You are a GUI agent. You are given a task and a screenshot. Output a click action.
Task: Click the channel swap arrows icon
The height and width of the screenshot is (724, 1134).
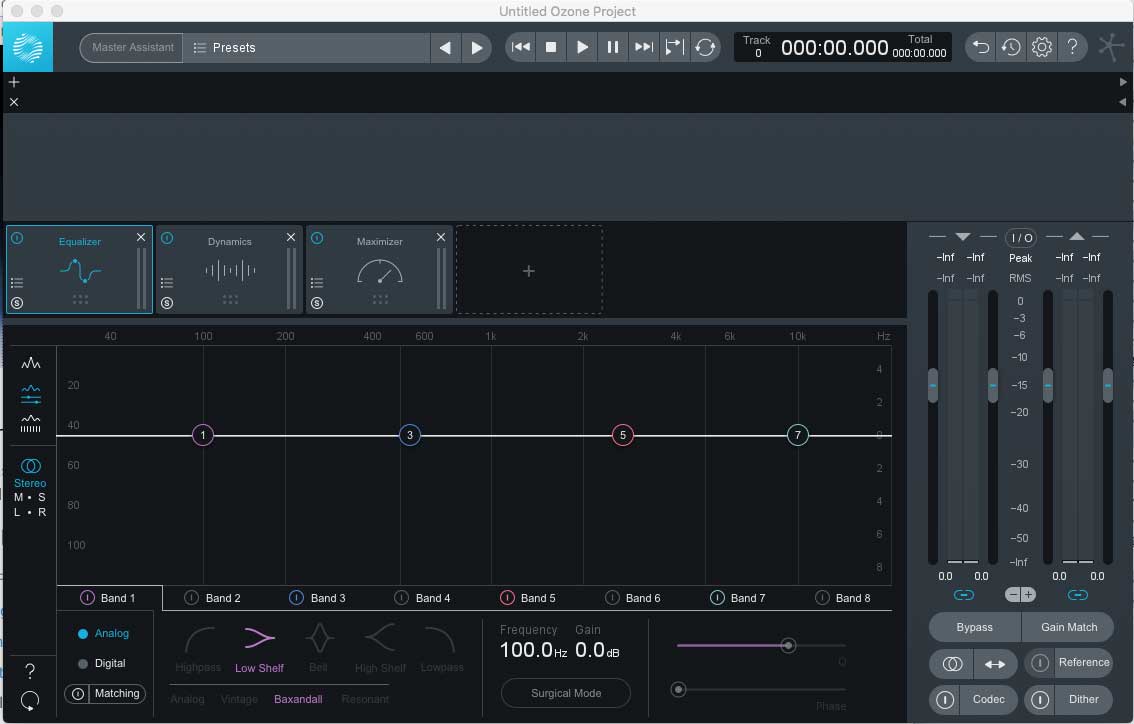tap(994, 664)
